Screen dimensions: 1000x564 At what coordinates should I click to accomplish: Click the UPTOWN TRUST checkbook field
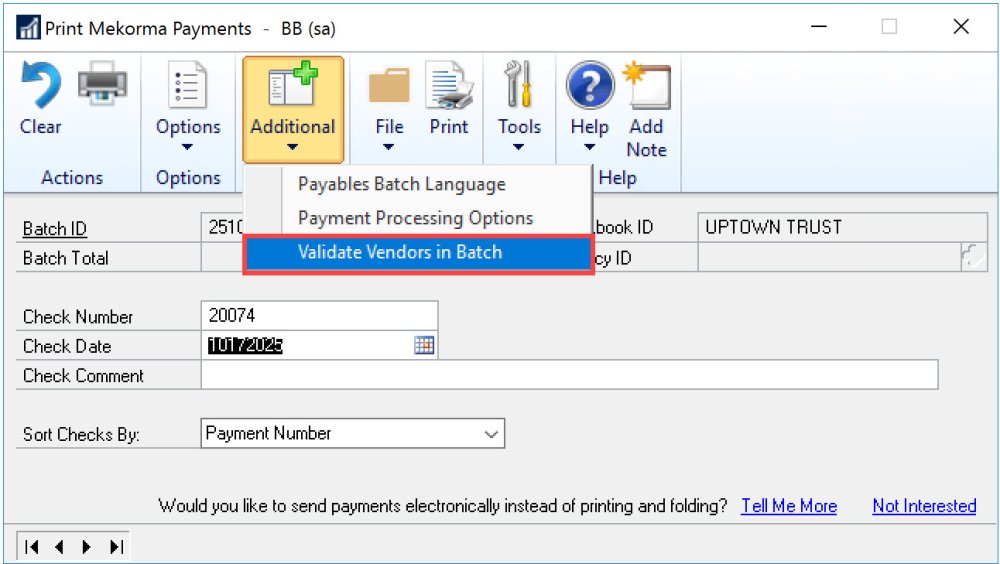click(x=842, y=227)
